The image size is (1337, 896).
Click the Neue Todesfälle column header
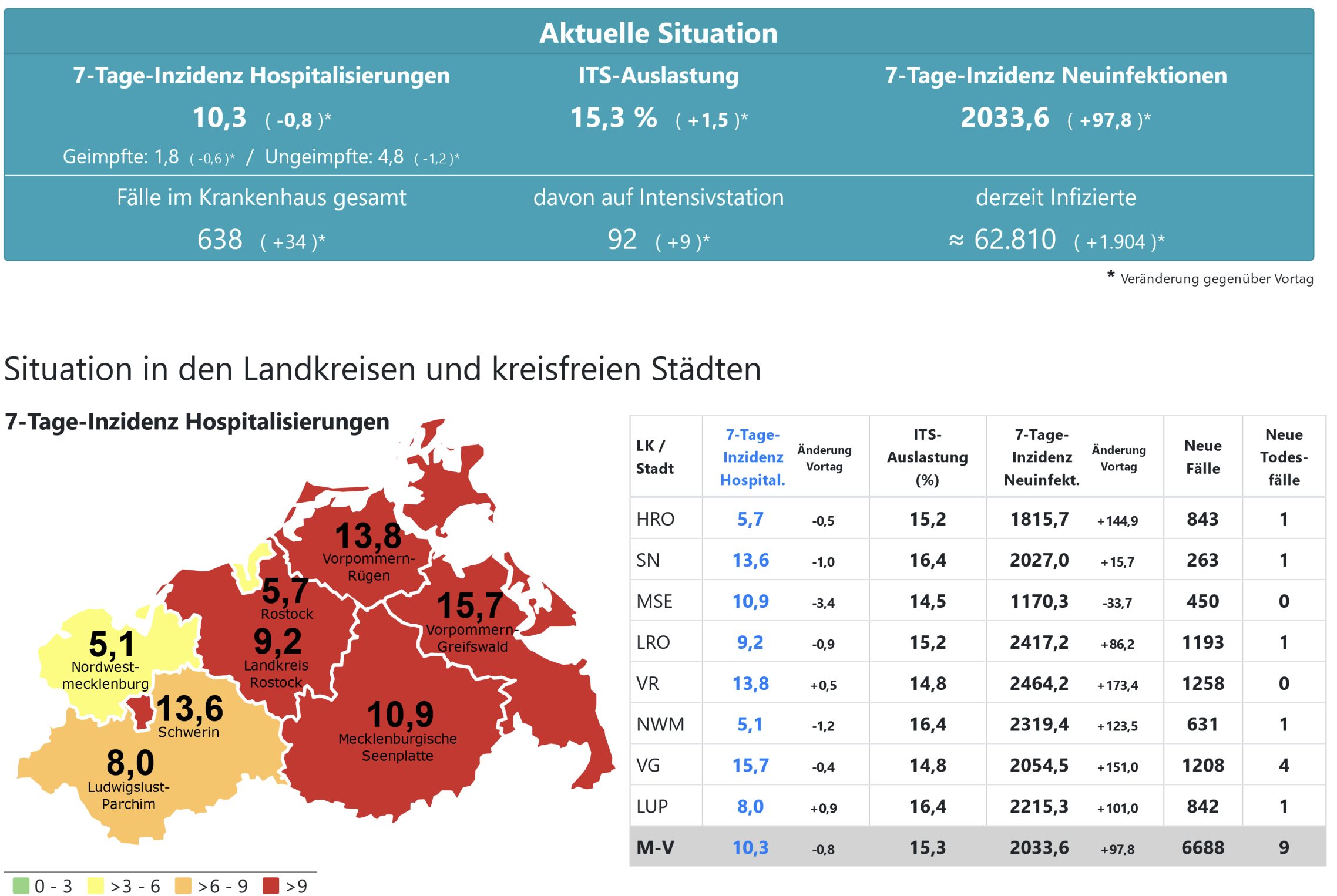1284,457
